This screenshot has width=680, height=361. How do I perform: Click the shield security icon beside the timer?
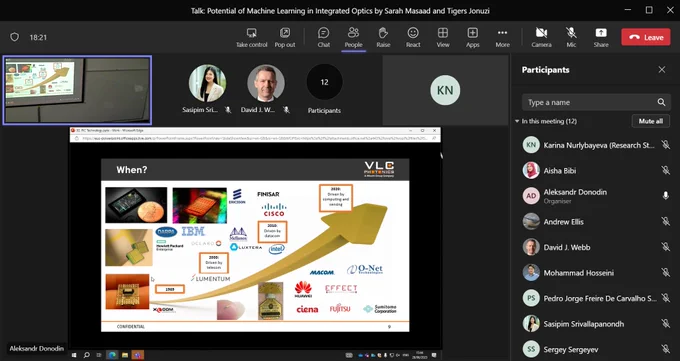pos(15,37)
